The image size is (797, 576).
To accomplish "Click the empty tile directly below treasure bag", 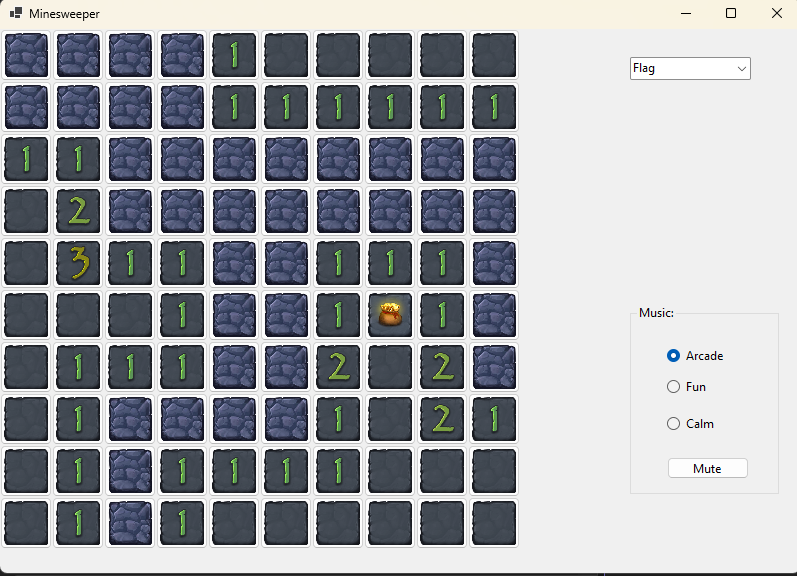I will 390,367.
